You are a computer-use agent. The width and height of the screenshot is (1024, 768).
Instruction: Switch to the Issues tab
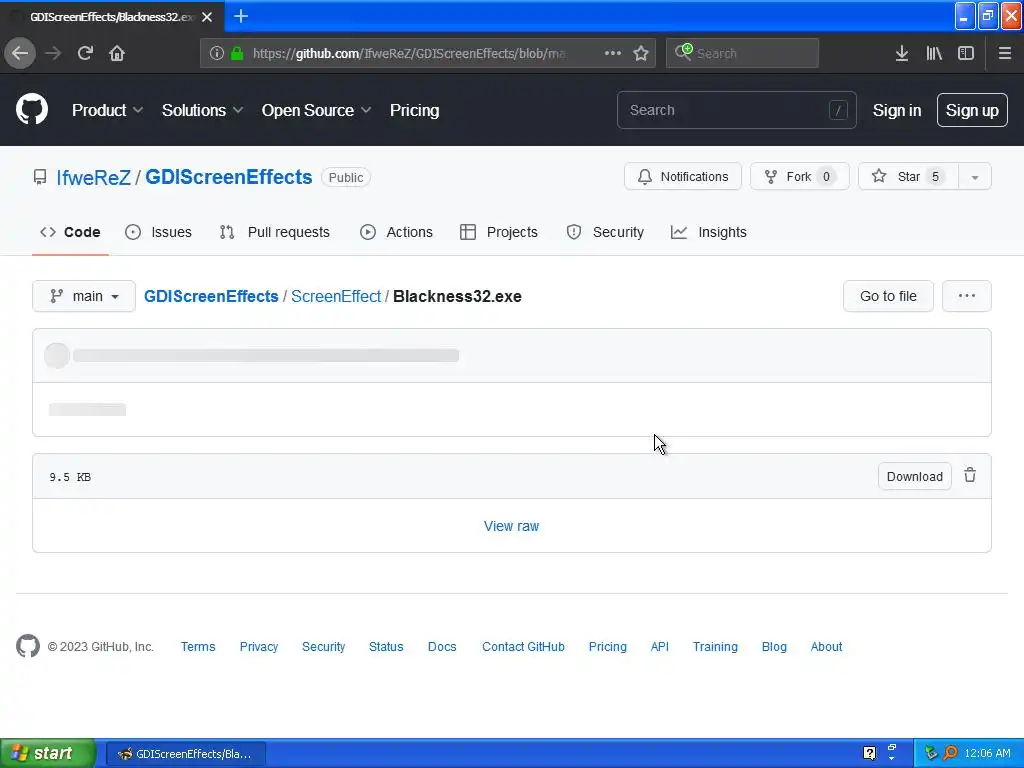tap(159, 232)
